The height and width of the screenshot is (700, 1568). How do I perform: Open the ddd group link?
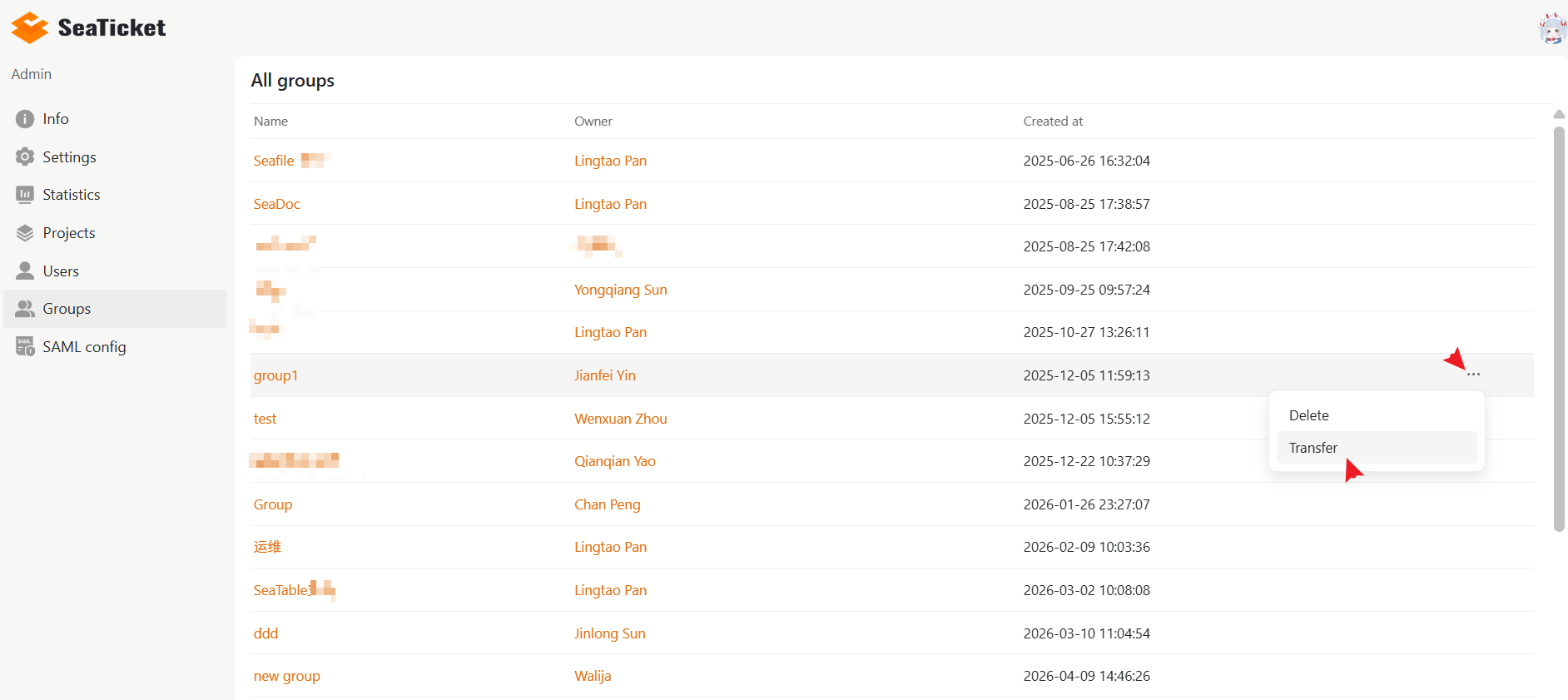[x=265, y=633]
